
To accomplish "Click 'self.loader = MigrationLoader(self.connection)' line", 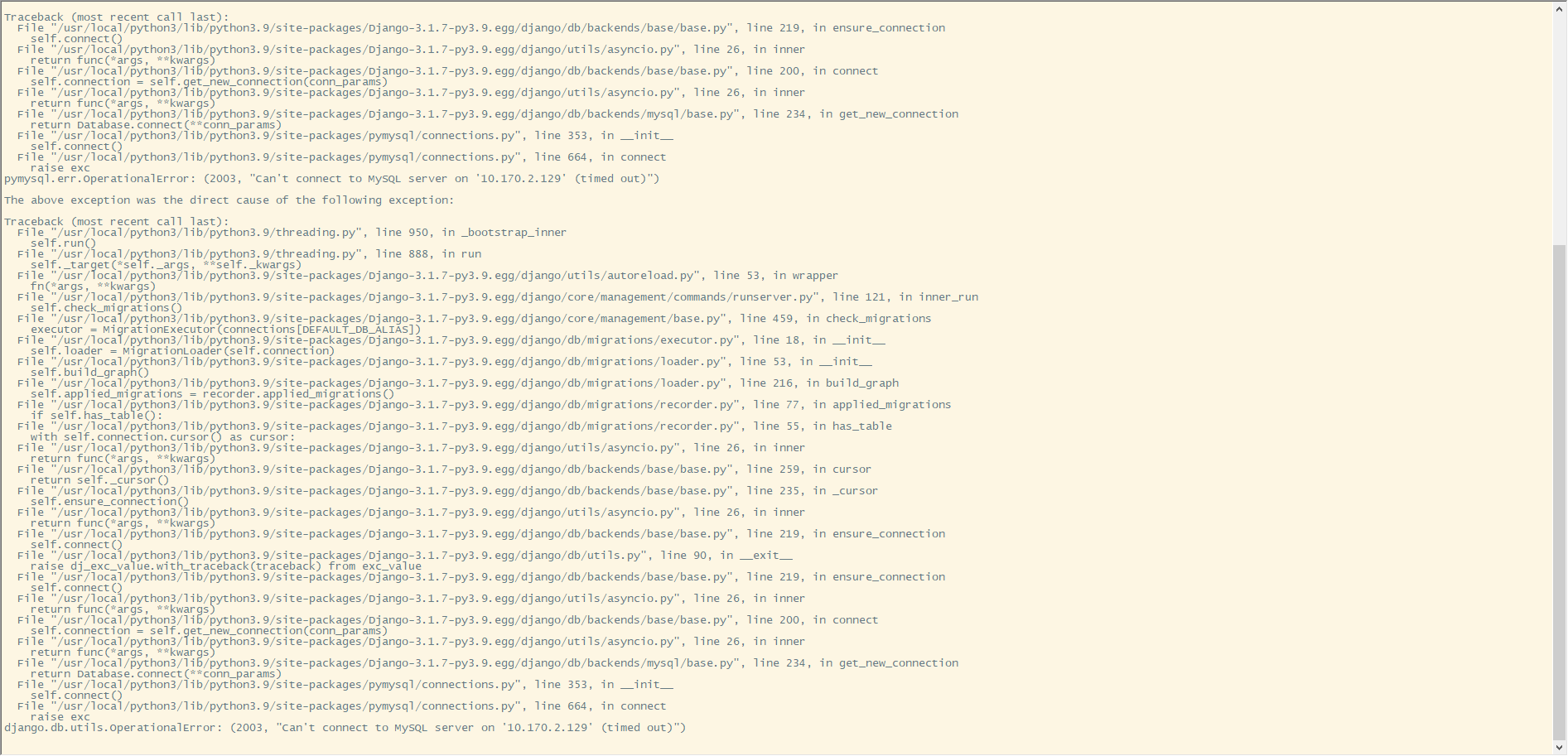I will click(183, 351).
